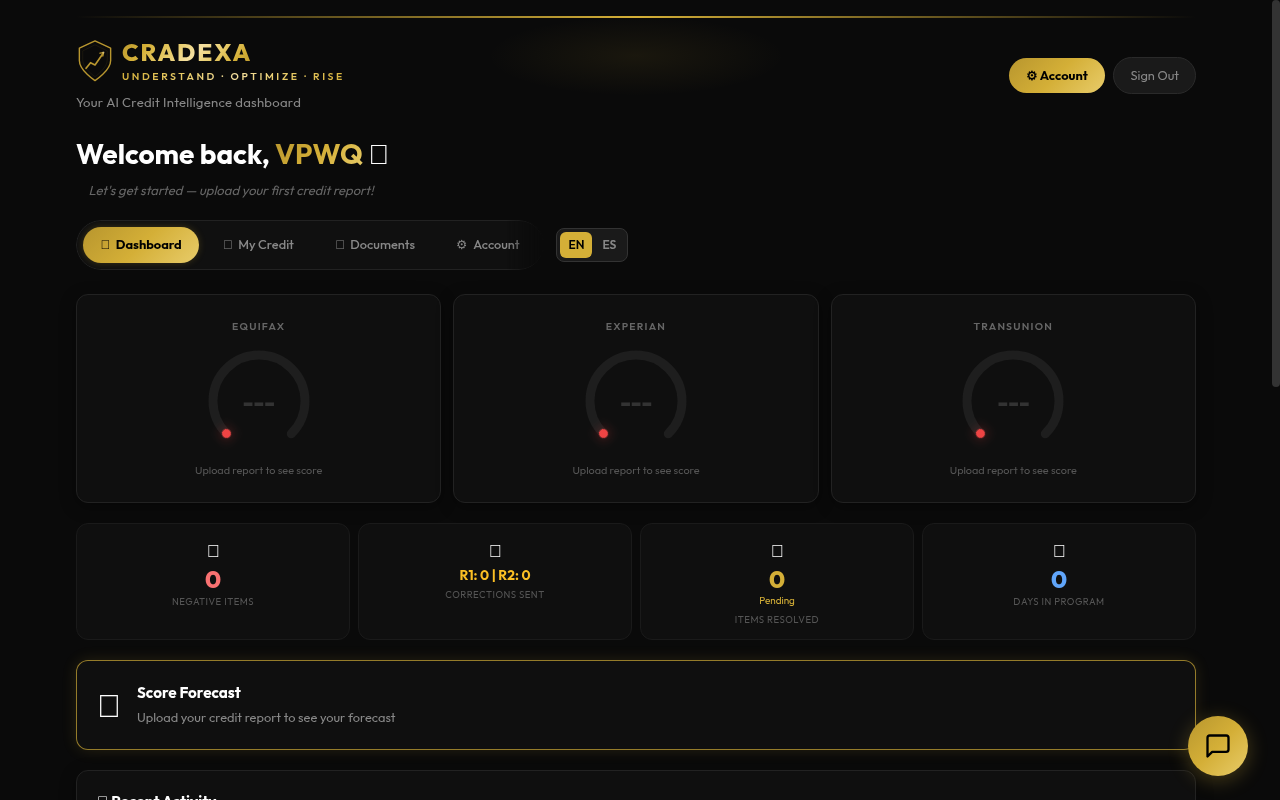The width and height of the screenshot is (1280, 800).
Task: Click the Experian score gauge
Action: coord(636,397)
